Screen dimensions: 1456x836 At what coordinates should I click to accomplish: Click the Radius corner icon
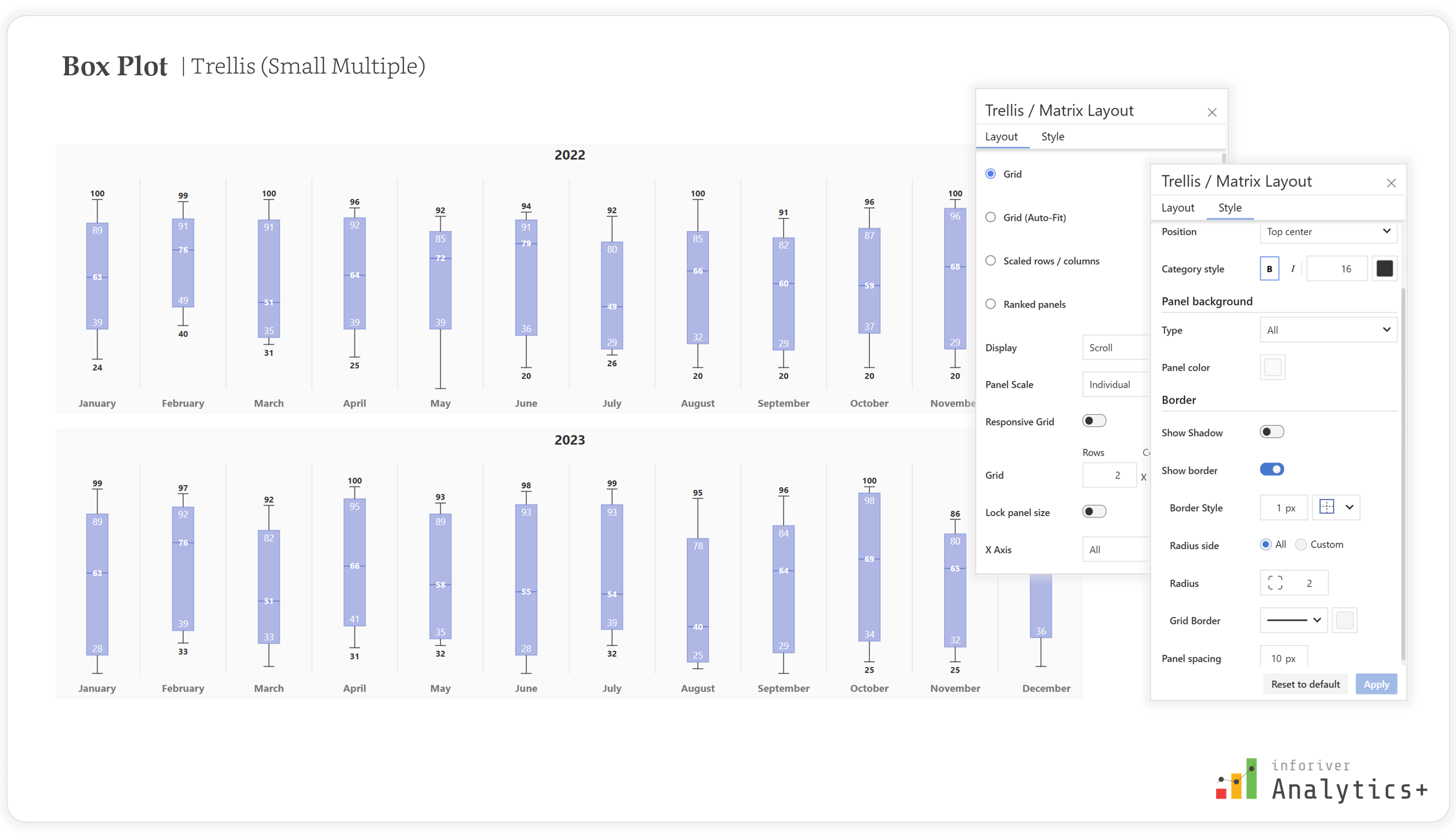1275,583
